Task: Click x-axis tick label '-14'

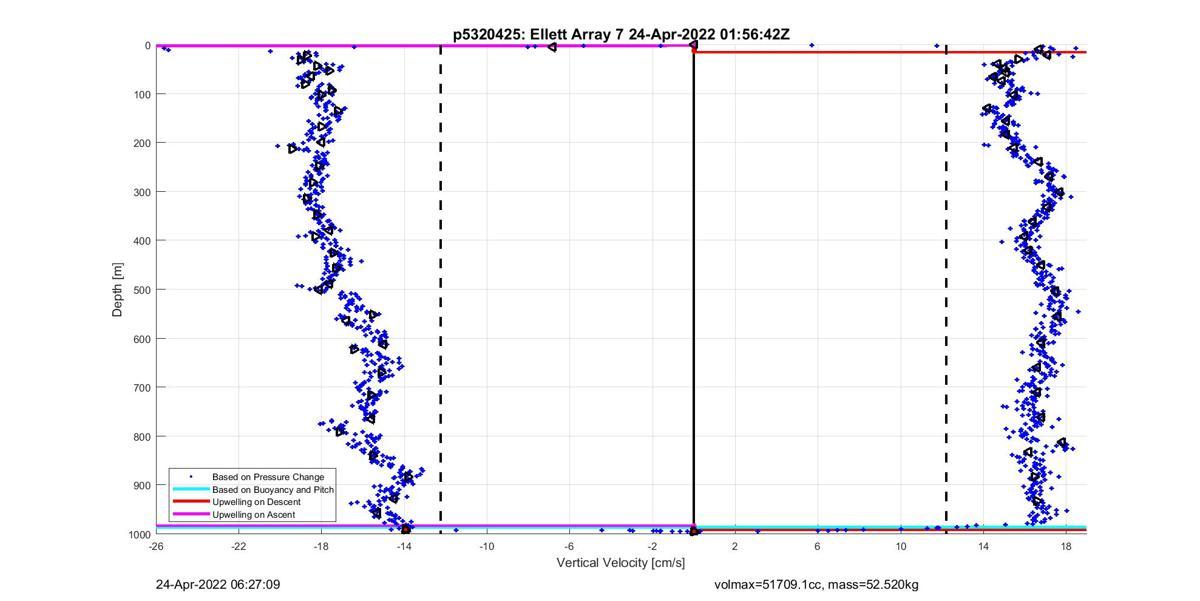Action: (404, 546)
